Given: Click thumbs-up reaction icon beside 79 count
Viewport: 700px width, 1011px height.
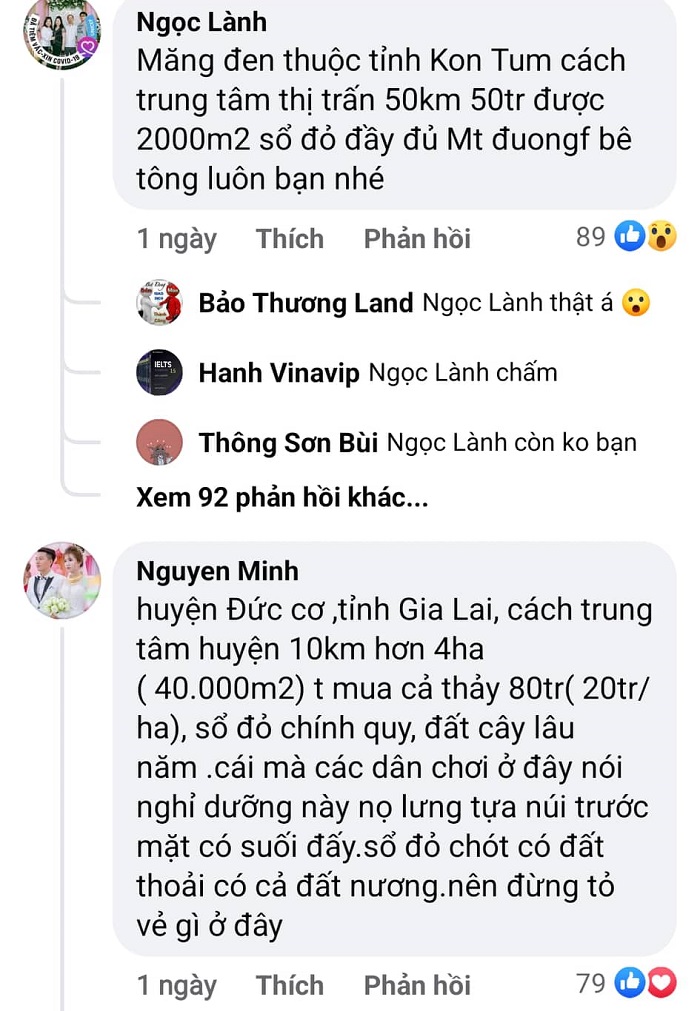Looking at the screenshot, I should (630, 983).
